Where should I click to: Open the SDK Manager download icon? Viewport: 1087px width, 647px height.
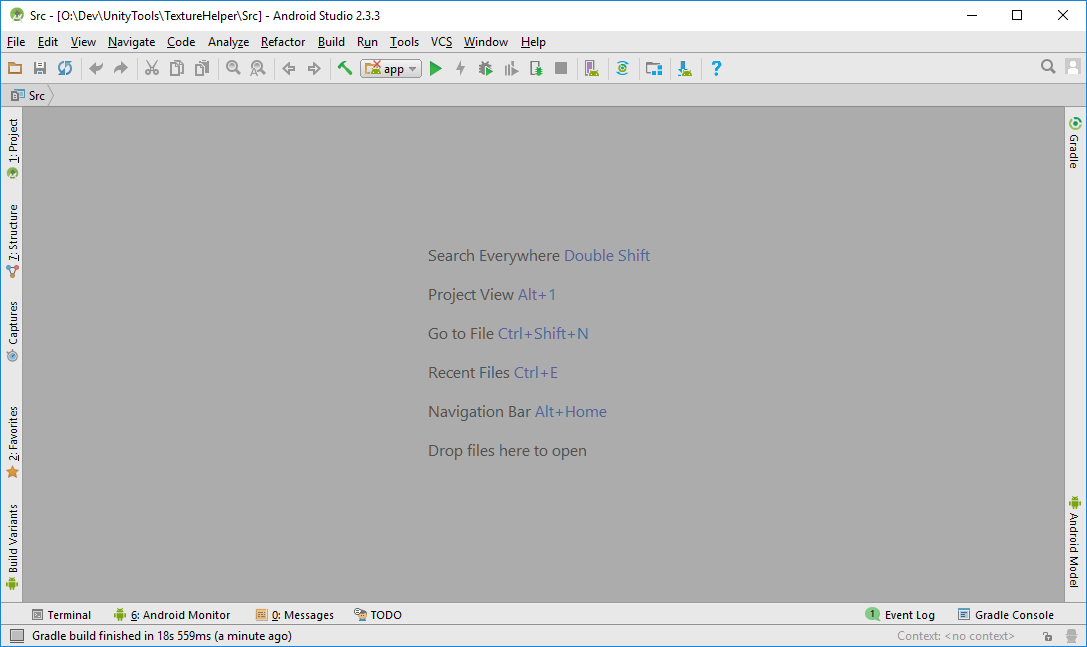click(685, 68)
